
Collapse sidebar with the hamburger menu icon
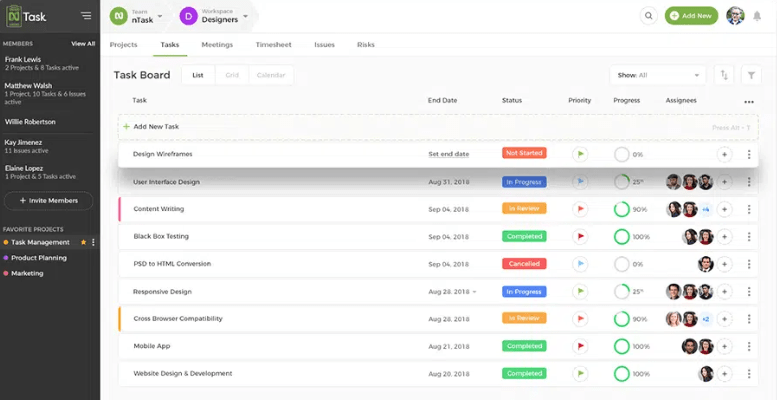(x=86, y=16)
